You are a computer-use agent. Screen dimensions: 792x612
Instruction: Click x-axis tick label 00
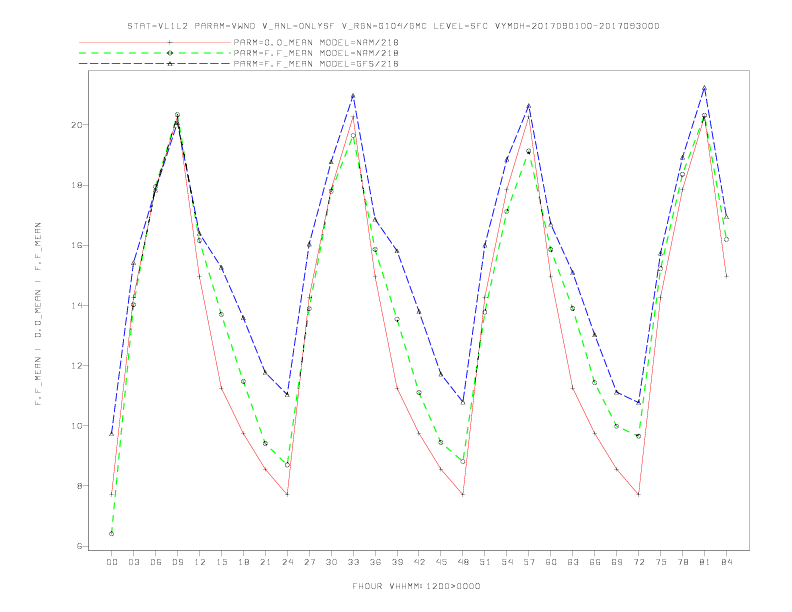112,562
